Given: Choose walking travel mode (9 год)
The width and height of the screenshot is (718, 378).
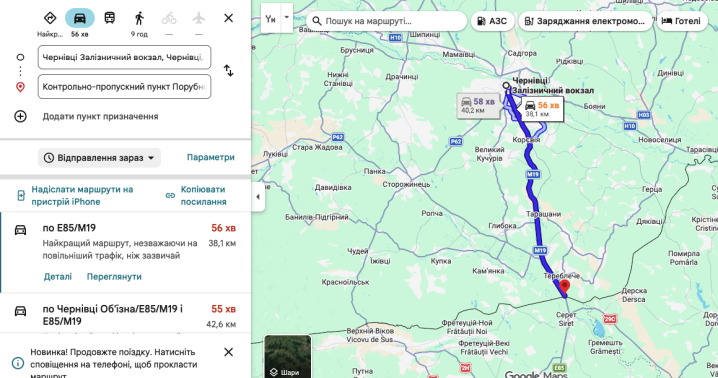Looking at the screenshot, I should 139,18.
